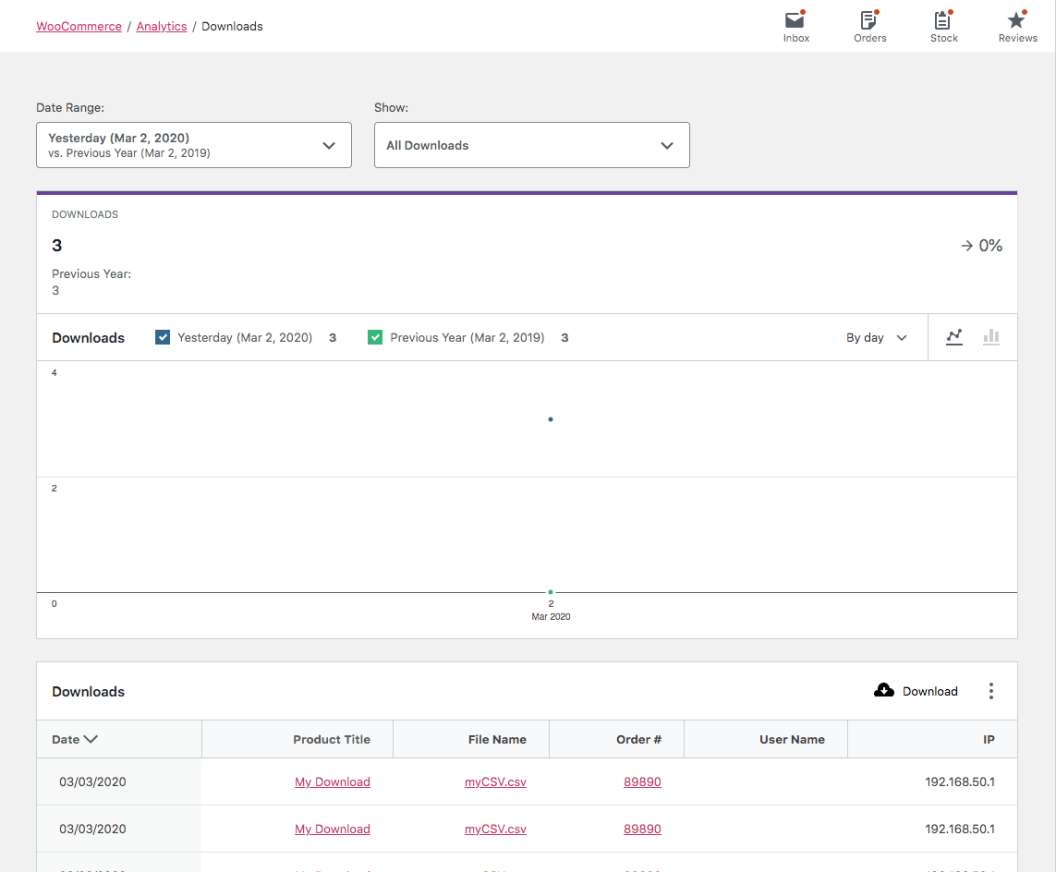1056x872 pixels.
Task: Open the Downloads table options menu
Action: pos(991,690)
